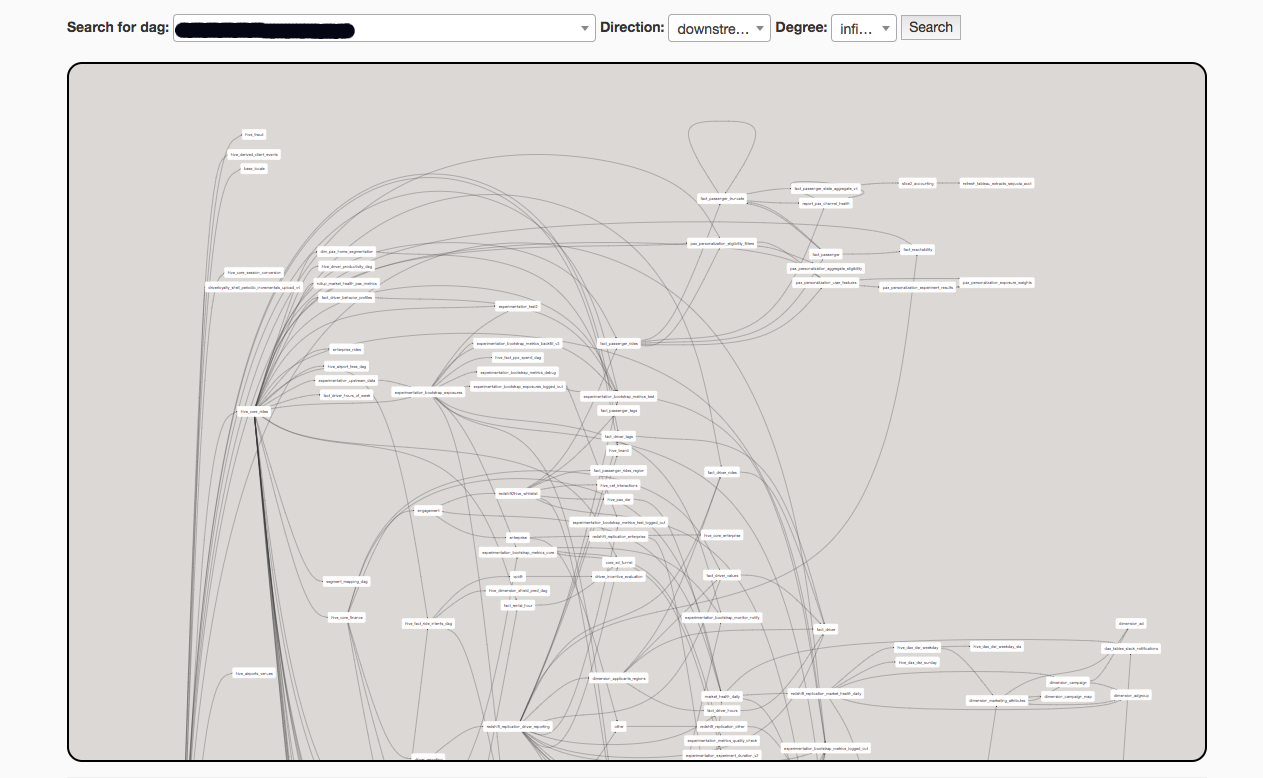Select the fact_driver_rides node
Viewport: 1263px width, 778px height.
click(x=722, y=472)
